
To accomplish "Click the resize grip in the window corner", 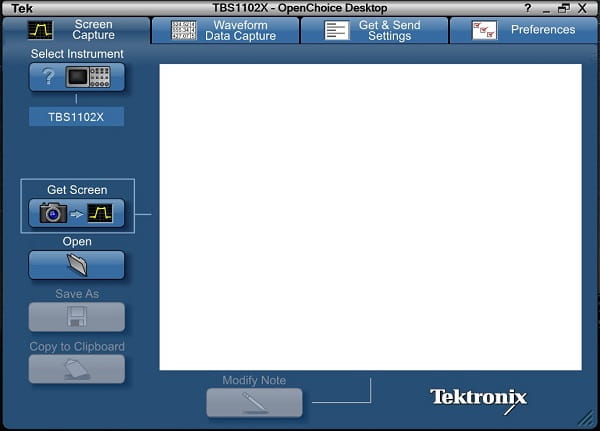I will pyautogui.click(x=585, y=418).
